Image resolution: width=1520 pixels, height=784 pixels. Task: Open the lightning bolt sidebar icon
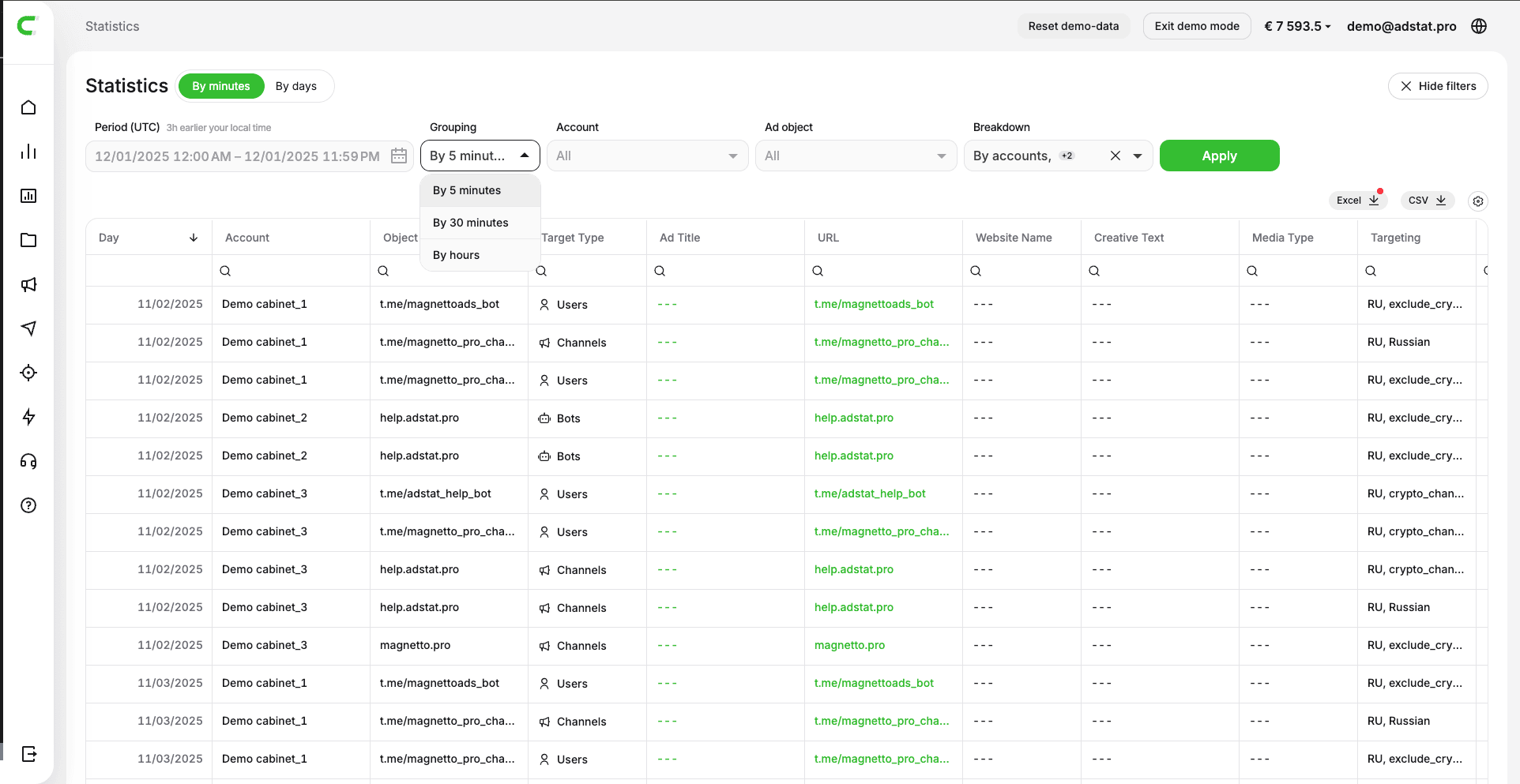28,417
